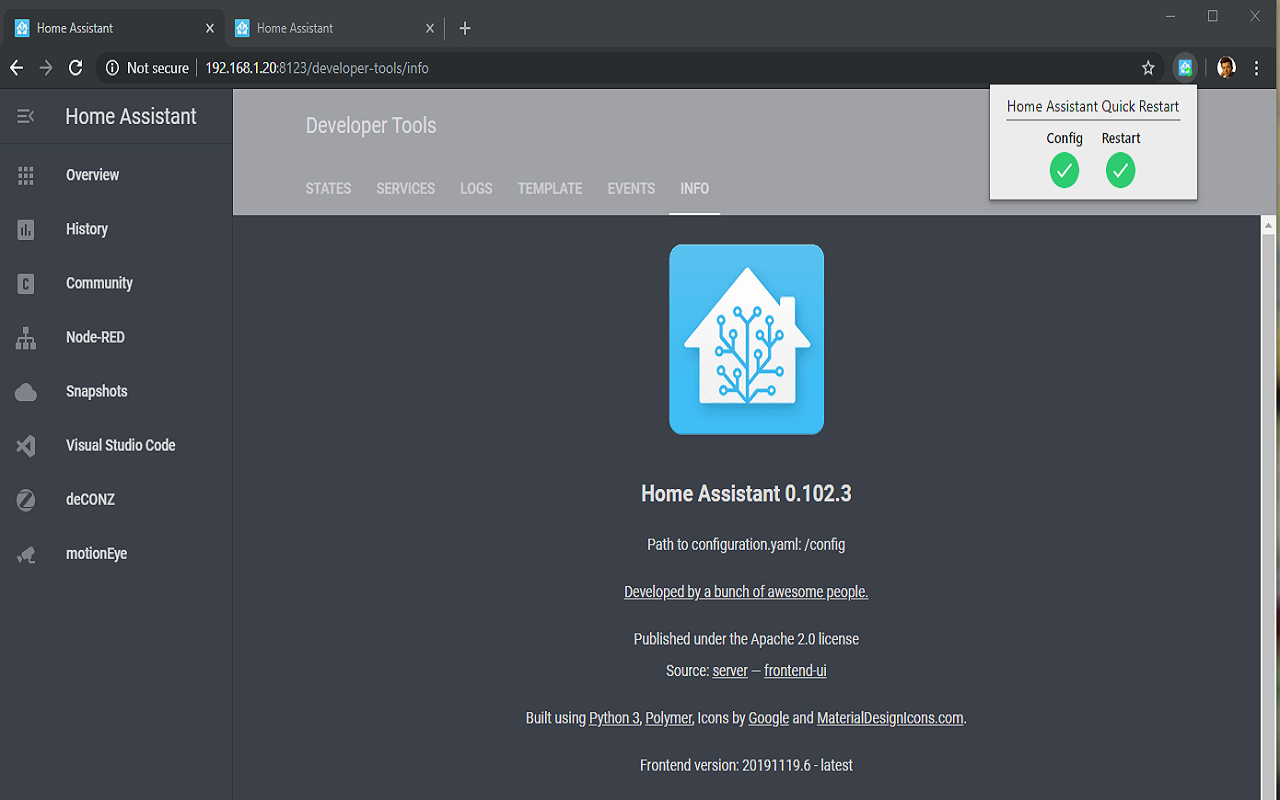Open Overview grid icon in sidebar
The width and height of the screenshot is (1280, 800).
pyautogui.click(x=26, y=175)
